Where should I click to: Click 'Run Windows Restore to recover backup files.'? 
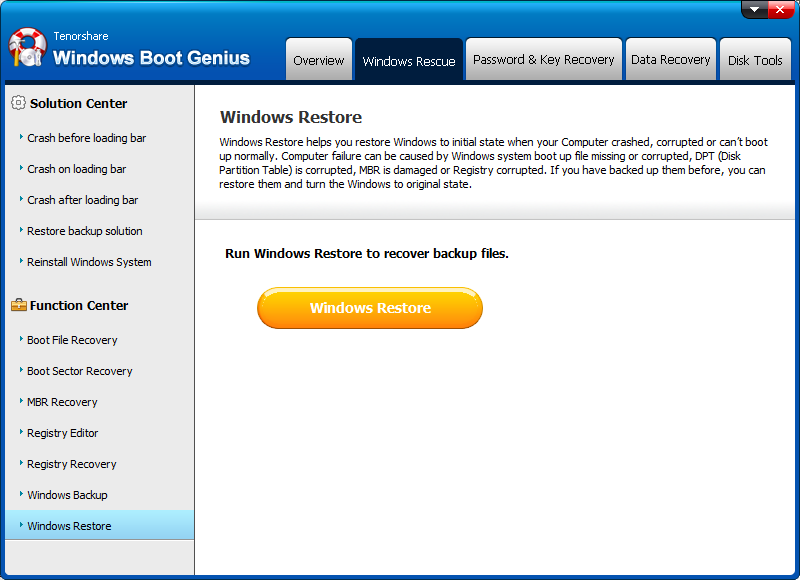point(367,254)
